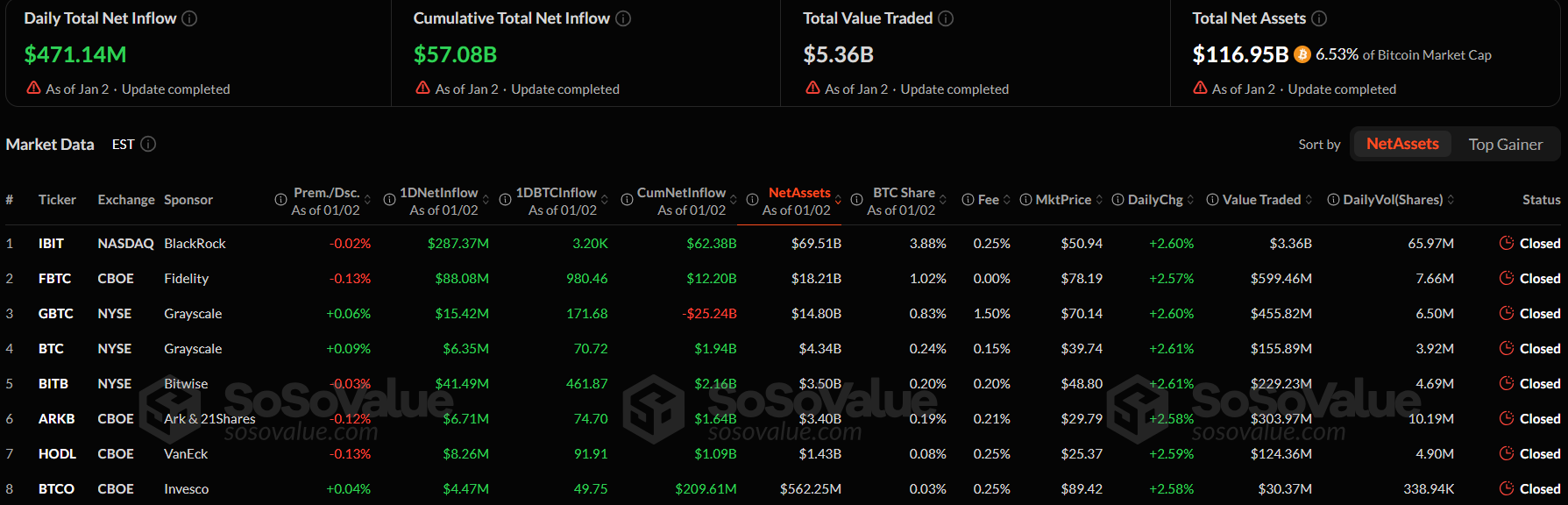The height and width of the screenshot is (505, 1568).
Task: Open the EST timezone info icon
Action: (x=148, y=144)
